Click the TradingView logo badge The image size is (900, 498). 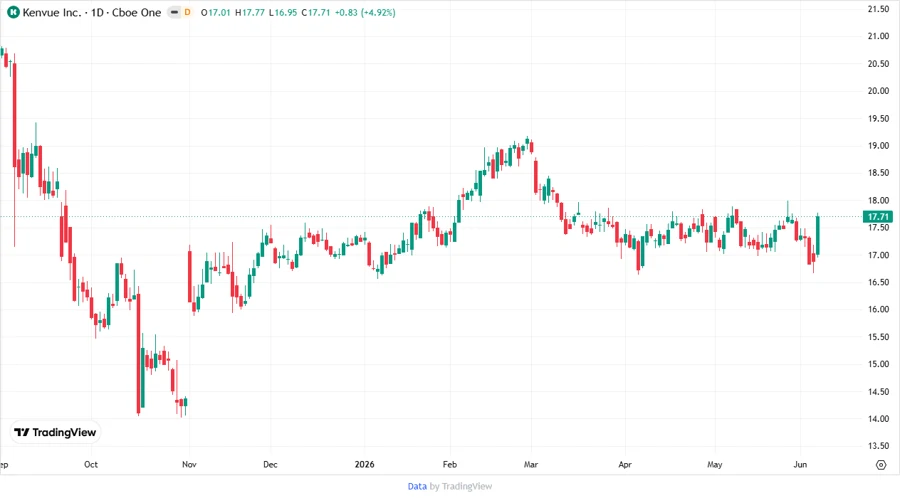(x=55, y=432)
